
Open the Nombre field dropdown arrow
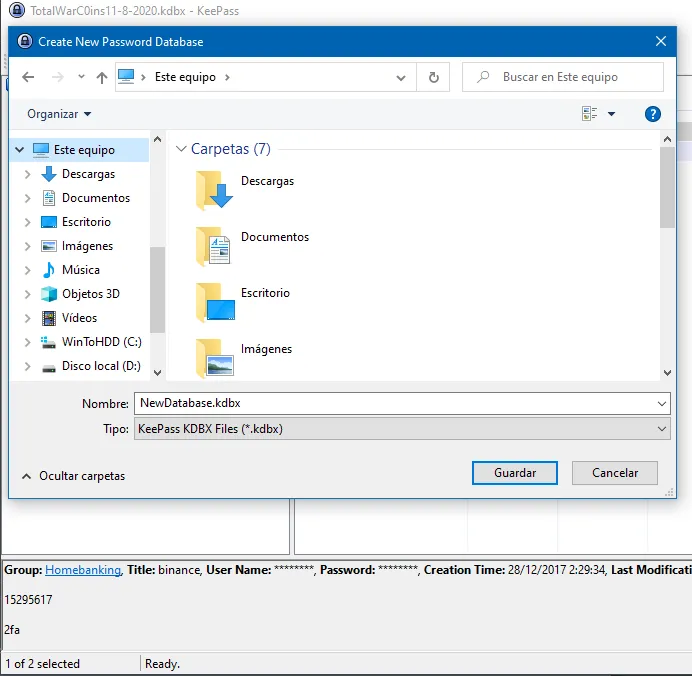(662, 404)
